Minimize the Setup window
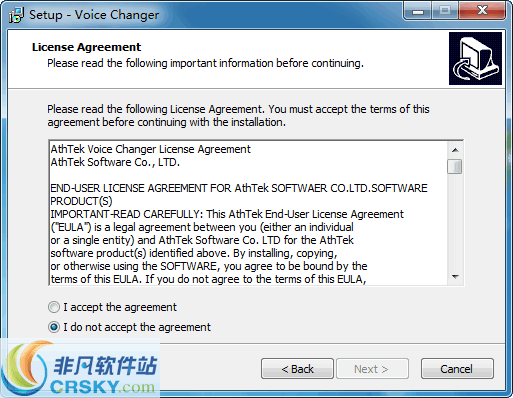 pos(418,11)
